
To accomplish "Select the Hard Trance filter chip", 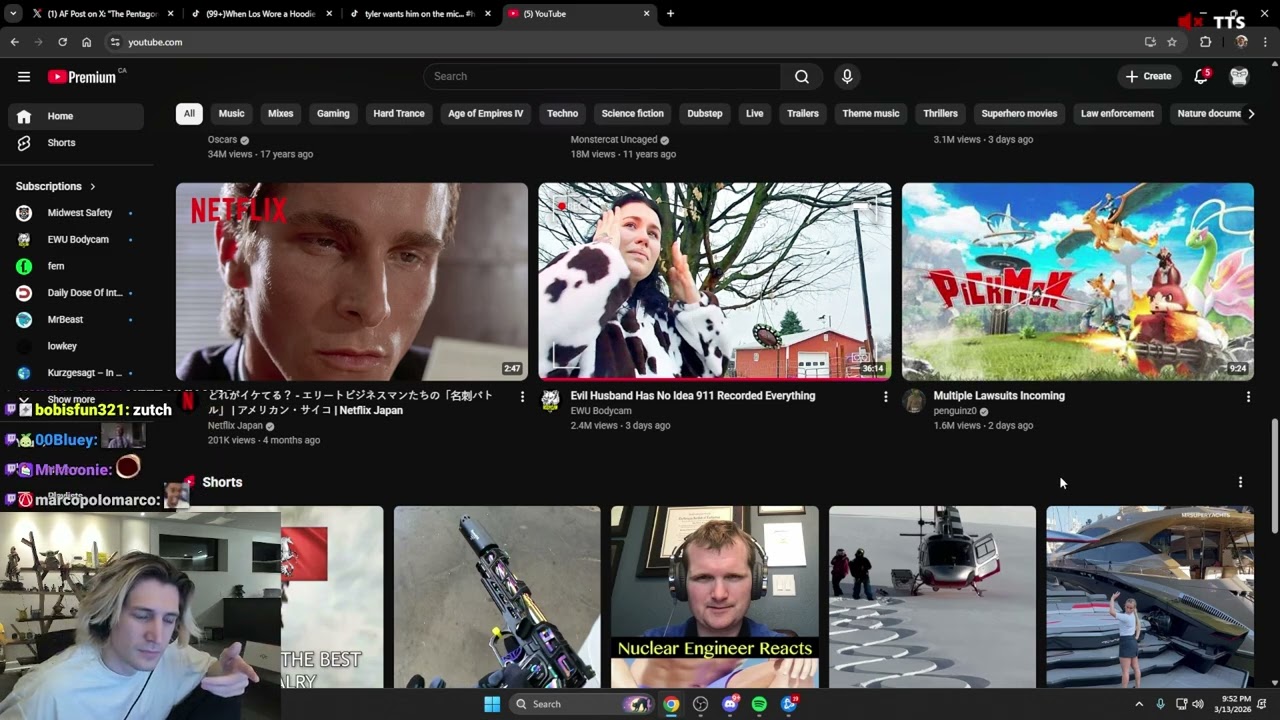I will point(399,114).
